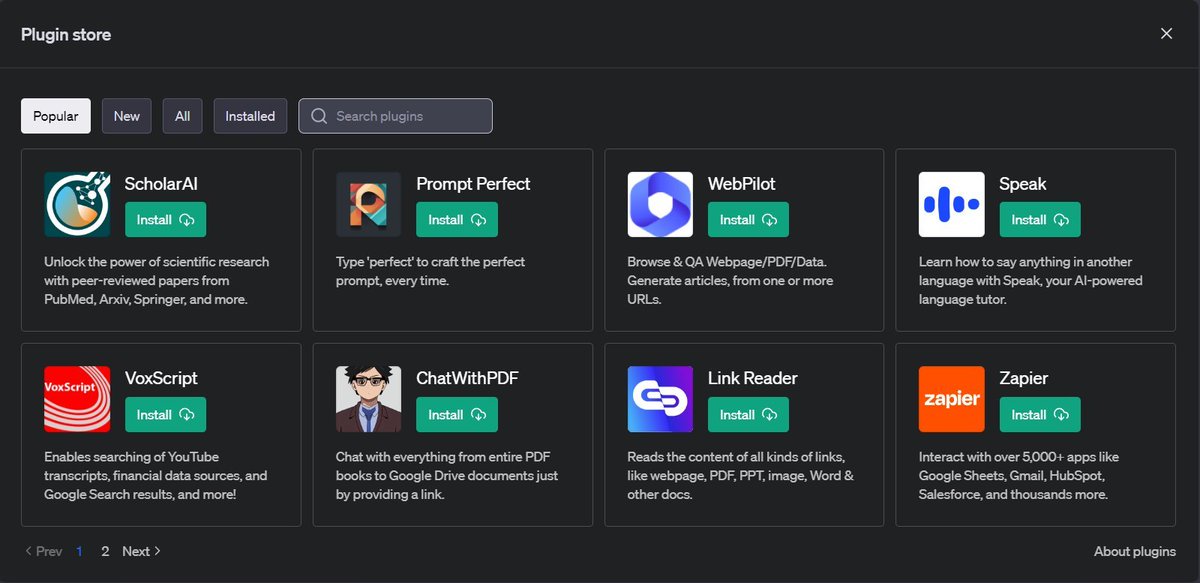The height and width of the screenshot is (583, 1200).
Task: Click the Prompt Perfect logo icon
Action: 368,204
